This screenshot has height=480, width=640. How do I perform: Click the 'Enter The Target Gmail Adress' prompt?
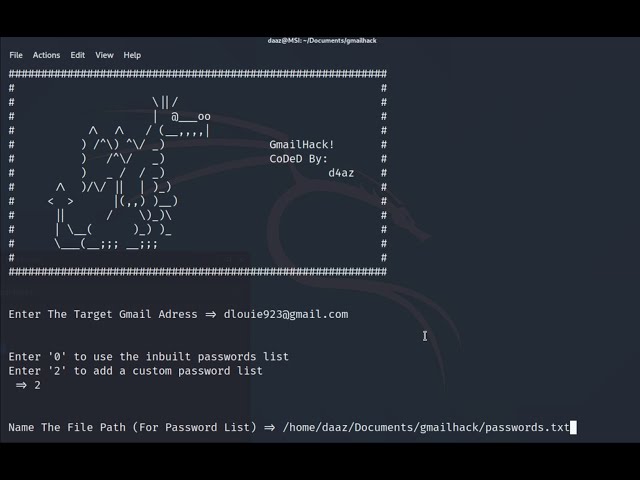(103, 314)
